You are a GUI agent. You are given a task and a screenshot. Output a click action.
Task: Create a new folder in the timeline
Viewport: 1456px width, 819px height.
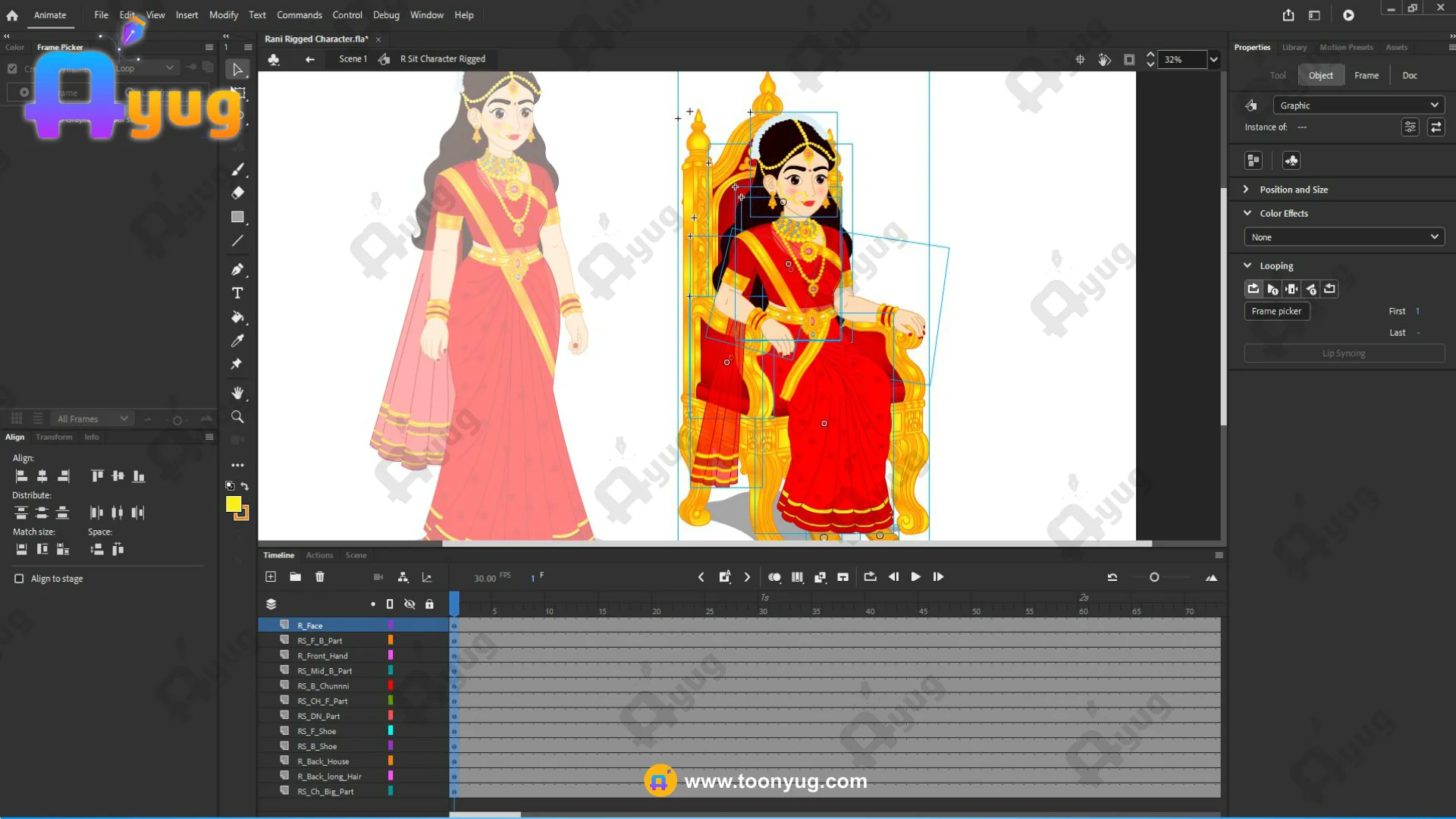[x=295, y=577]
